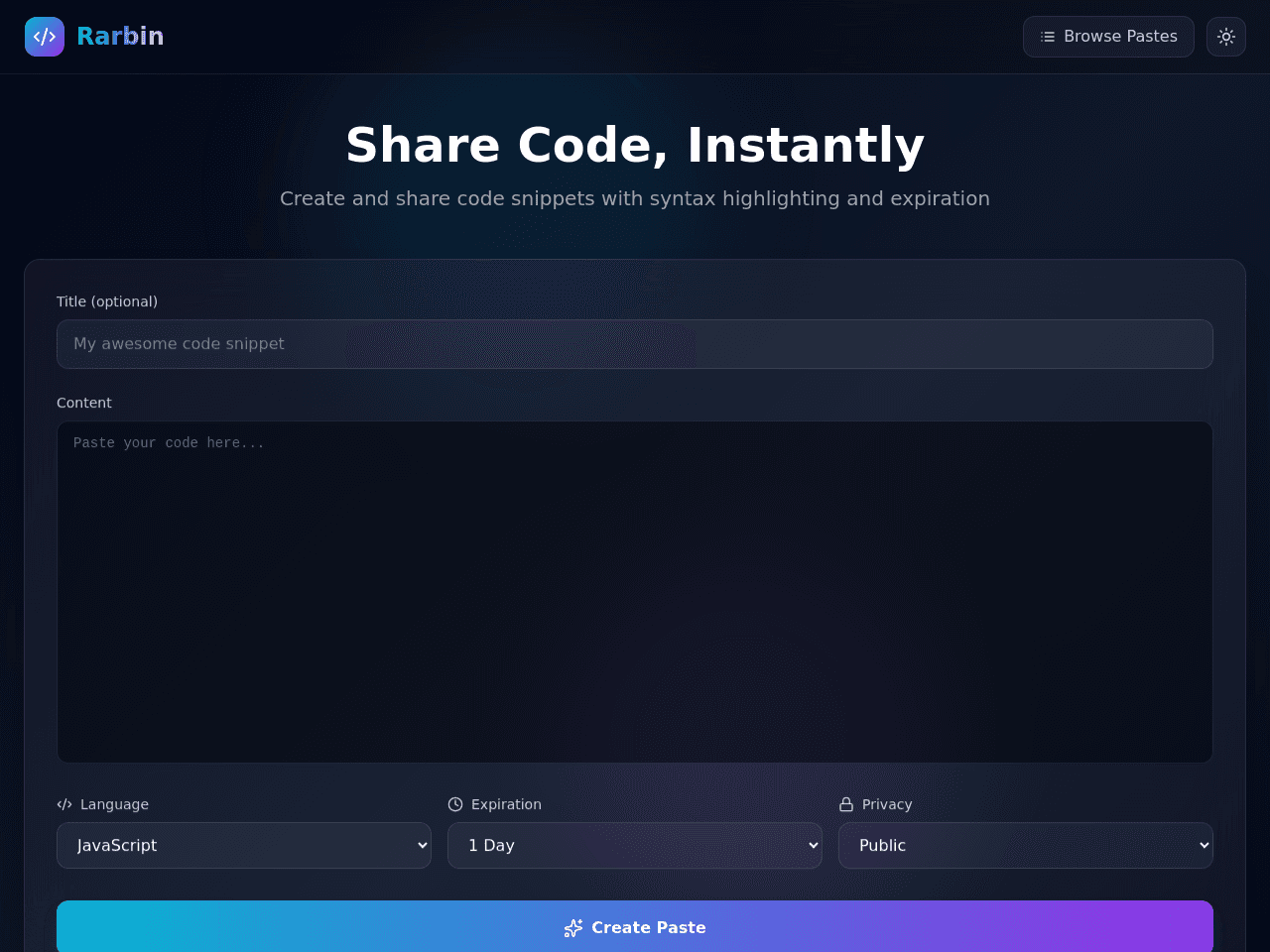Viewport: 1270px width, 952px height.
Task: Click the 'Language' label text
Action: pos(114,804)
